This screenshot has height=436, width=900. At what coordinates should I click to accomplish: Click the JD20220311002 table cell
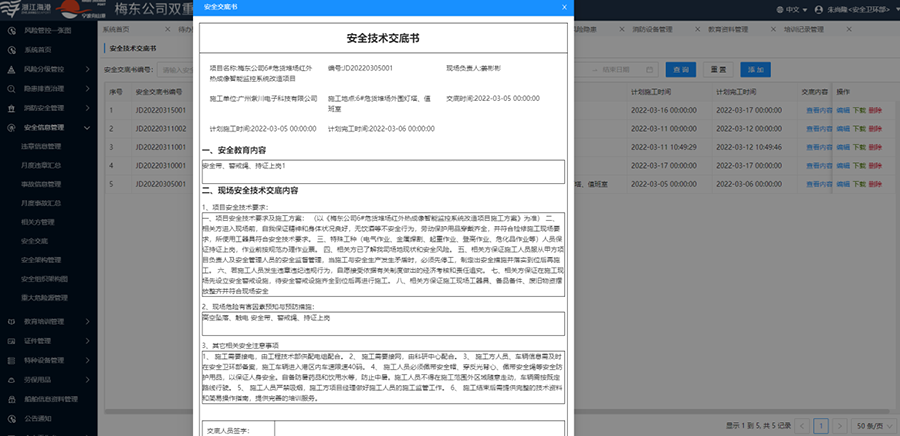tap(161, 129)
